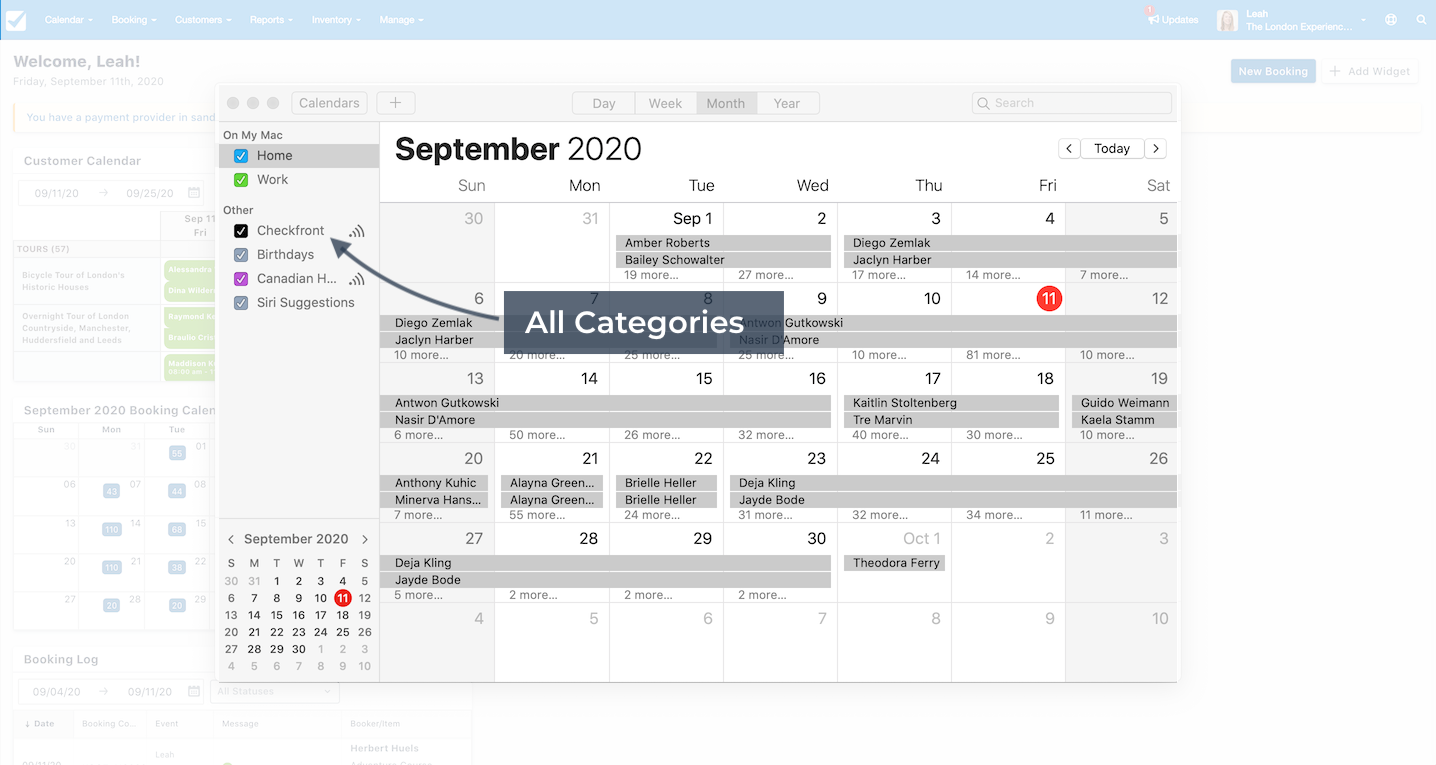Open the Updates megaphone icon

[1153, 19]
